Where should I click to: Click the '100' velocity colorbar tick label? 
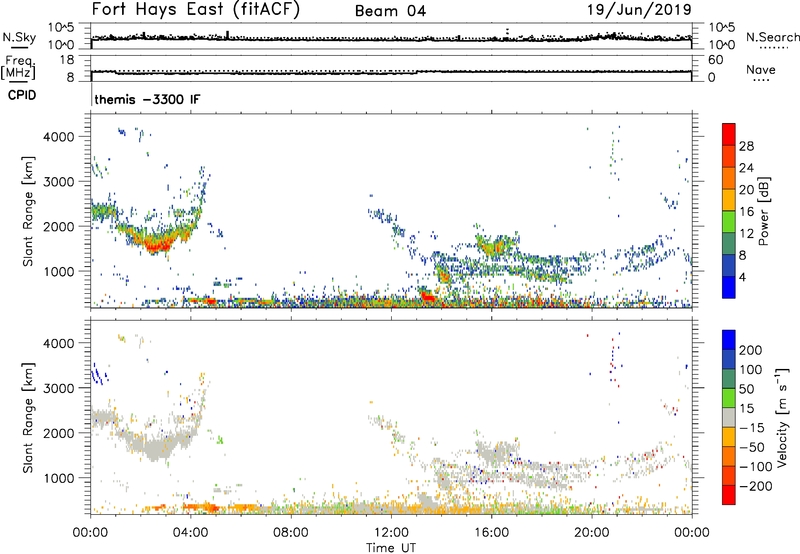click(x=751, y=369)
